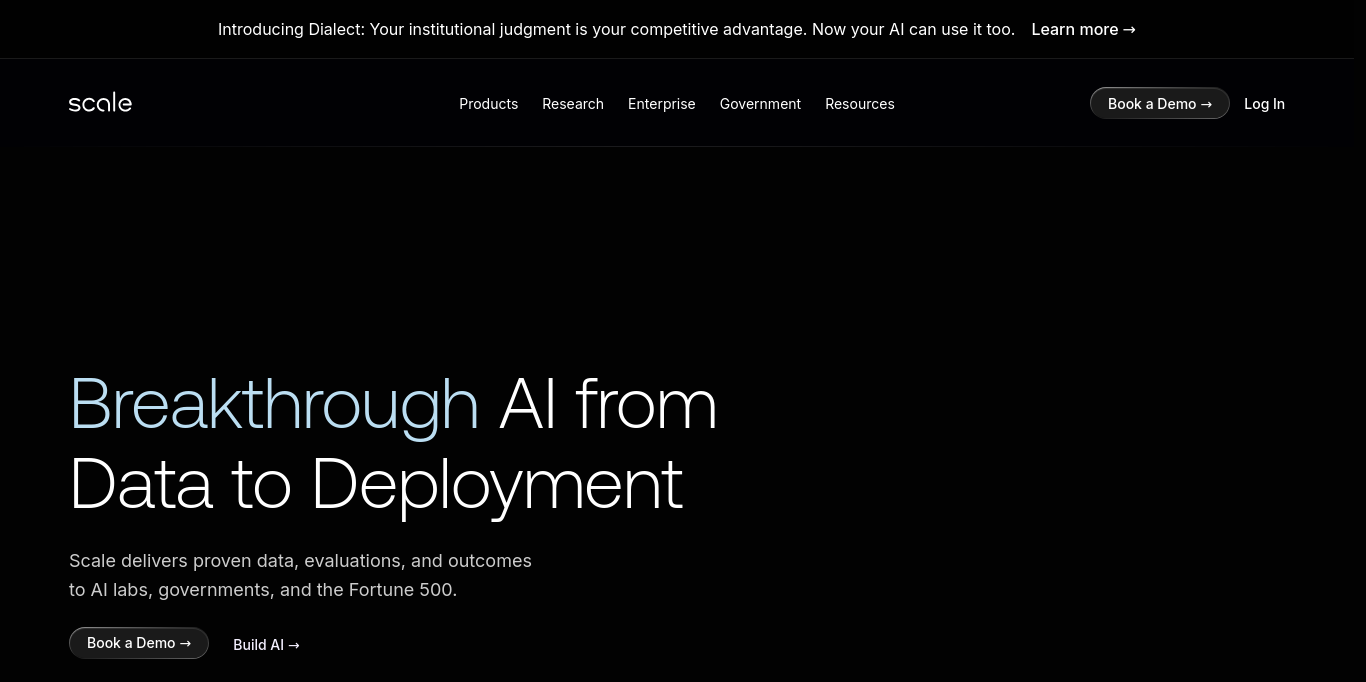Click the Introducing Dialect announcement text

(616, 29)
